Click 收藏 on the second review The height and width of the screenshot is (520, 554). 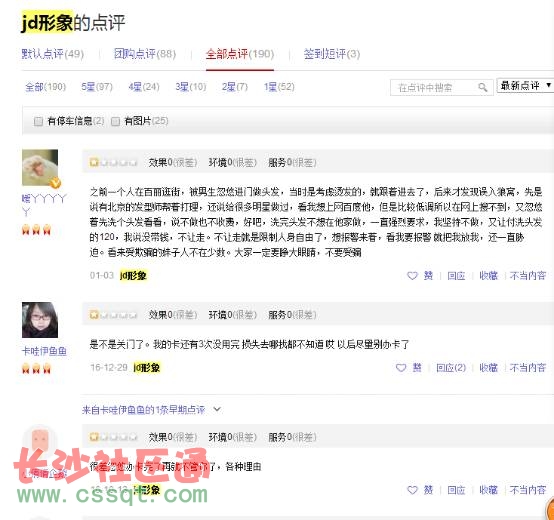(489, 368)
